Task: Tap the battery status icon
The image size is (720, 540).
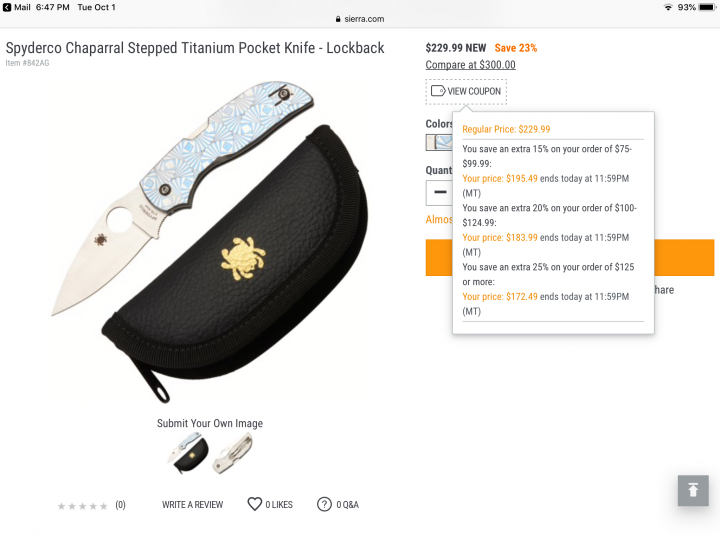Action: [x=707, y=7]
